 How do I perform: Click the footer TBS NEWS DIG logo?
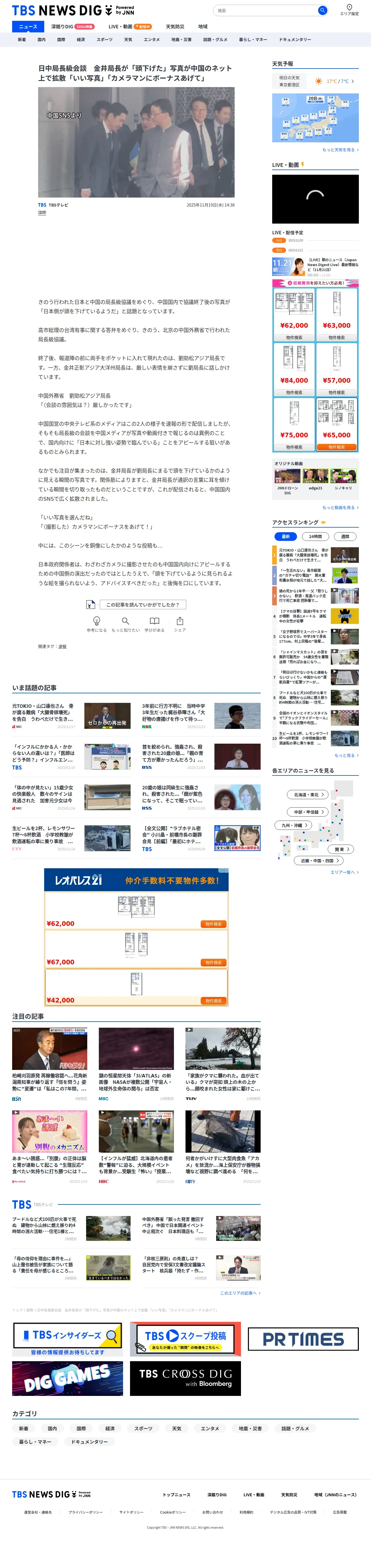(51, 1494)
